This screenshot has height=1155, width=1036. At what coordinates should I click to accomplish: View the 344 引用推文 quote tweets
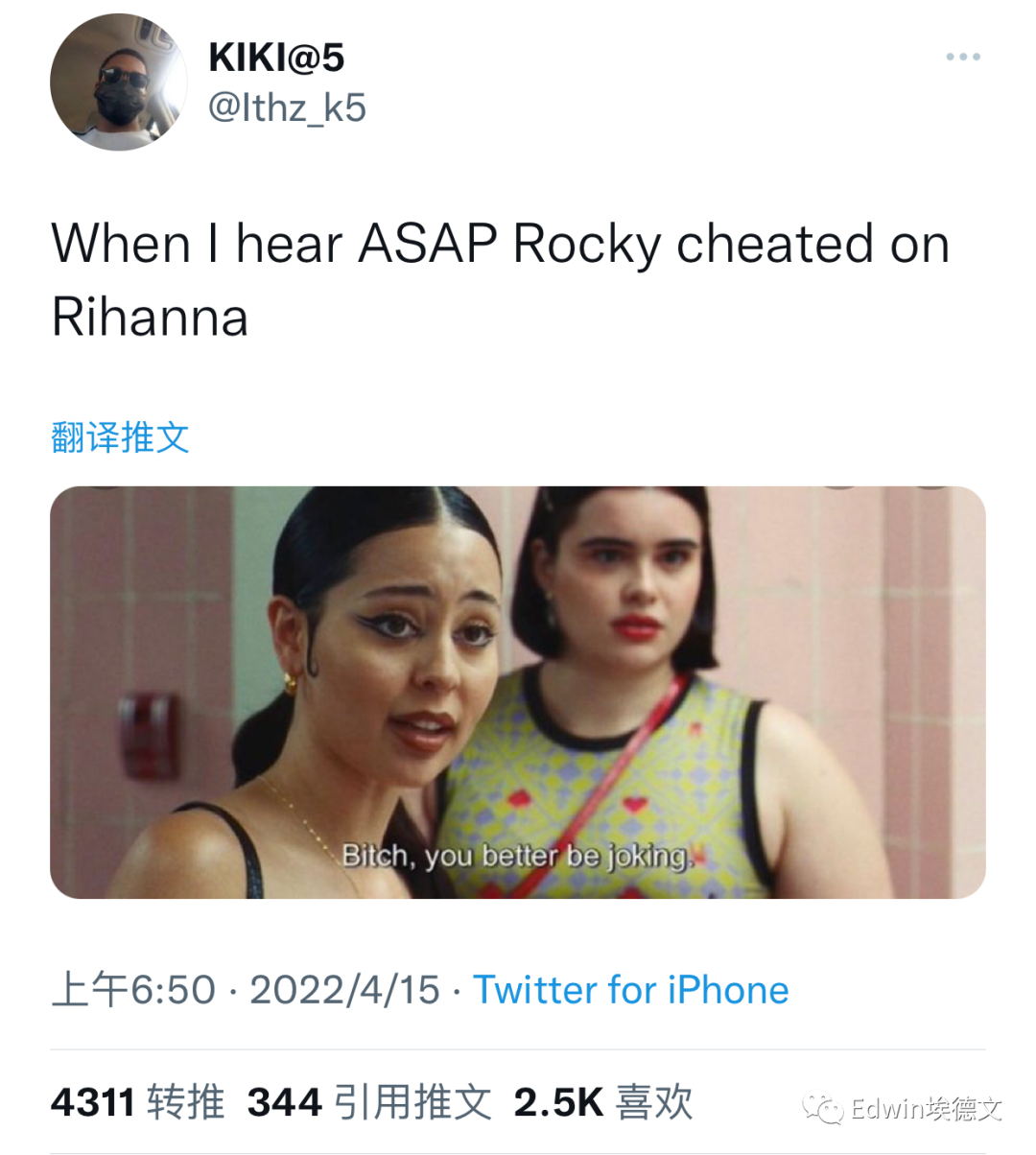click(369, 1102)
